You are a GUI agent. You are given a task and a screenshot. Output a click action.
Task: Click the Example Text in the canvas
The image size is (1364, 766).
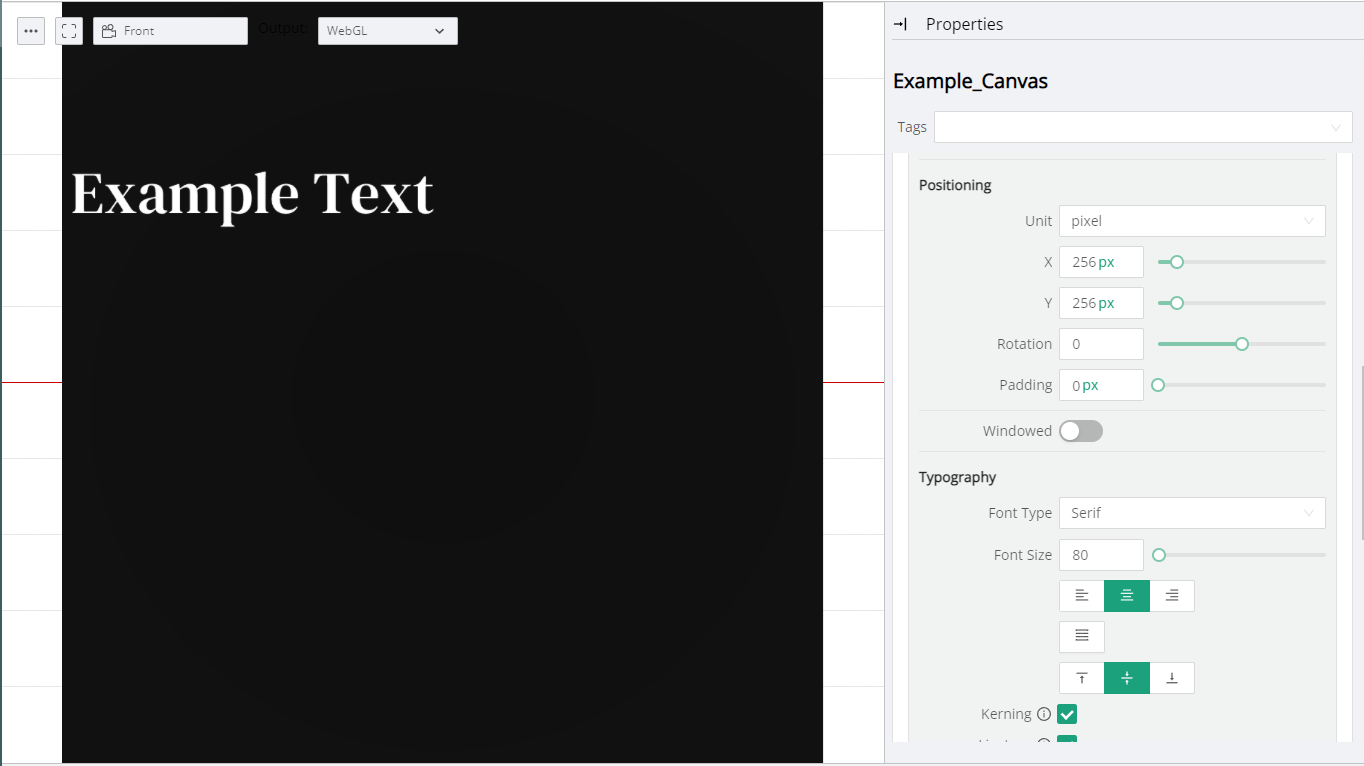click(252, 195)
